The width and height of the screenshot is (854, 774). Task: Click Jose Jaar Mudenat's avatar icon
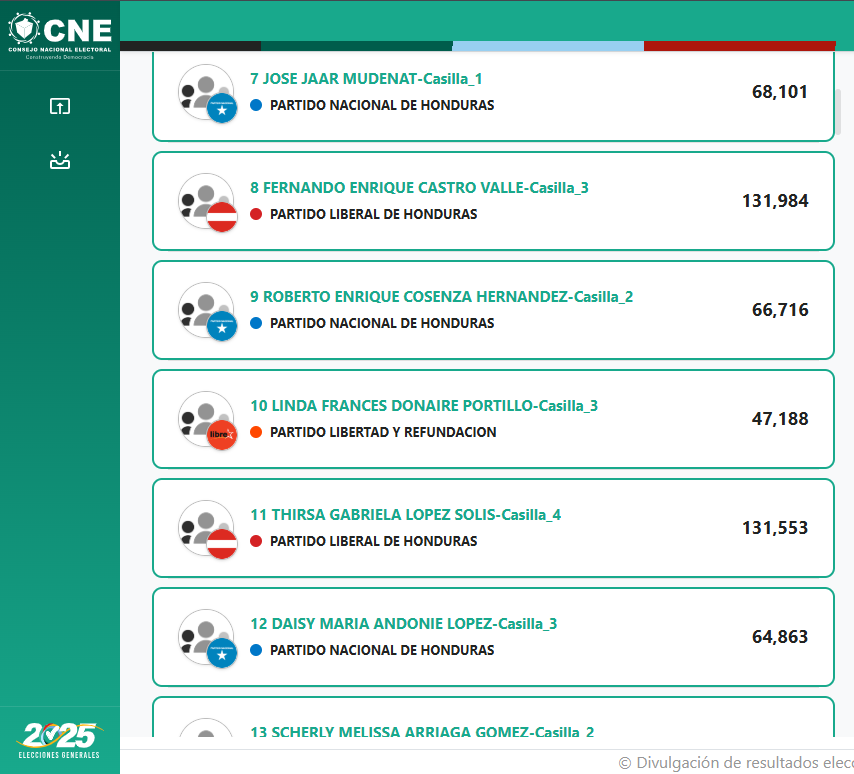(208, 94)
